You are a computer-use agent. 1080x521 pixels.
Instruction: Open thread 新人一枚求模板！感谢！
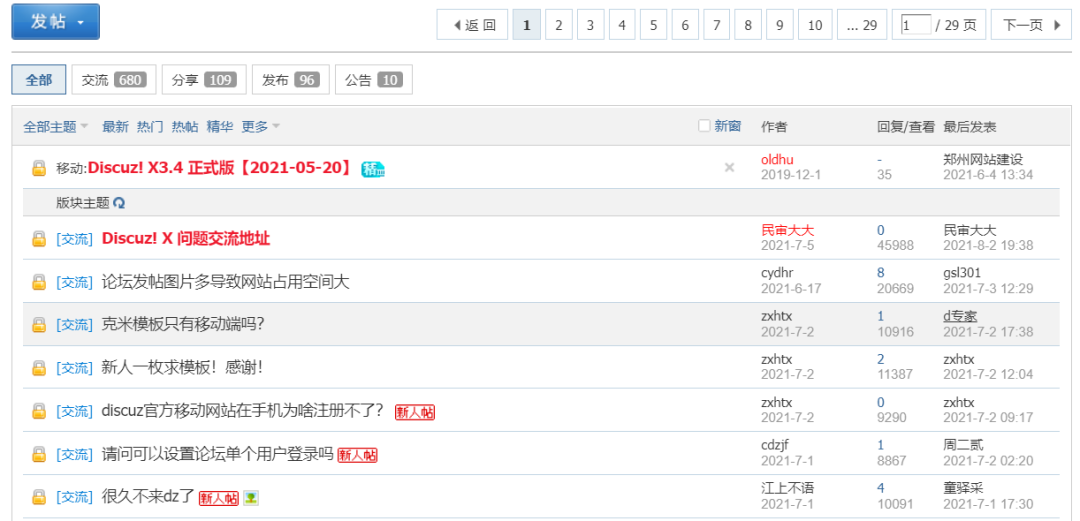[x=182, y=368]
